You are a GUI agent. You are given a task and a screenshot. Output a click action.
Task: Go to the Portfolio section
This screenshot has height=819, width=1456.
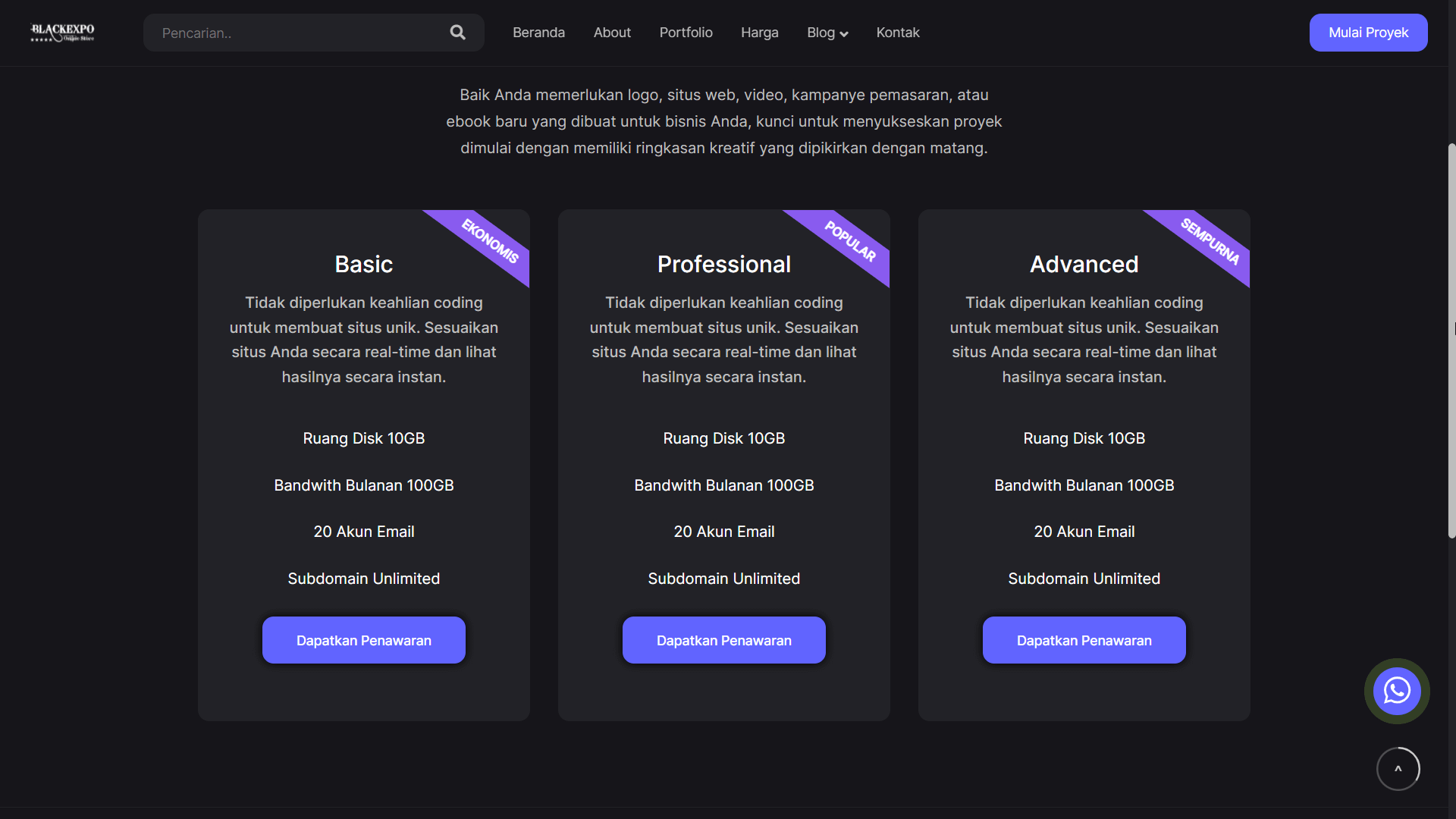[x=686, y=33]
